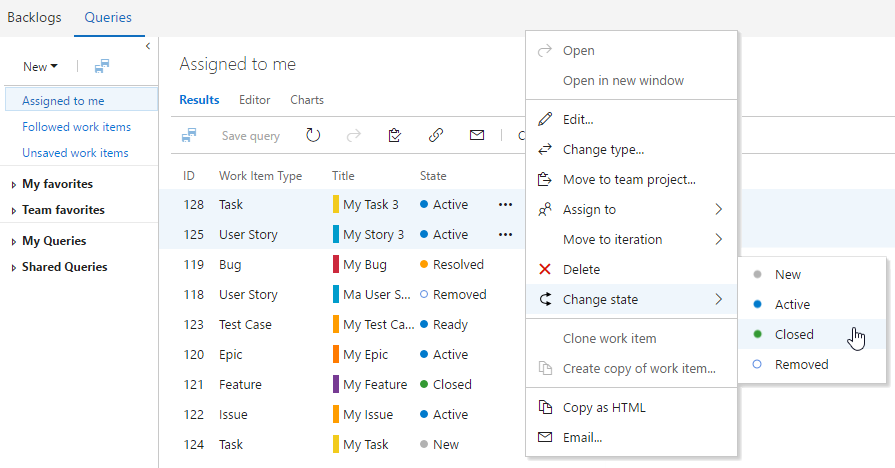Click the query icon beside New dropdown

(x=102, y=66)
